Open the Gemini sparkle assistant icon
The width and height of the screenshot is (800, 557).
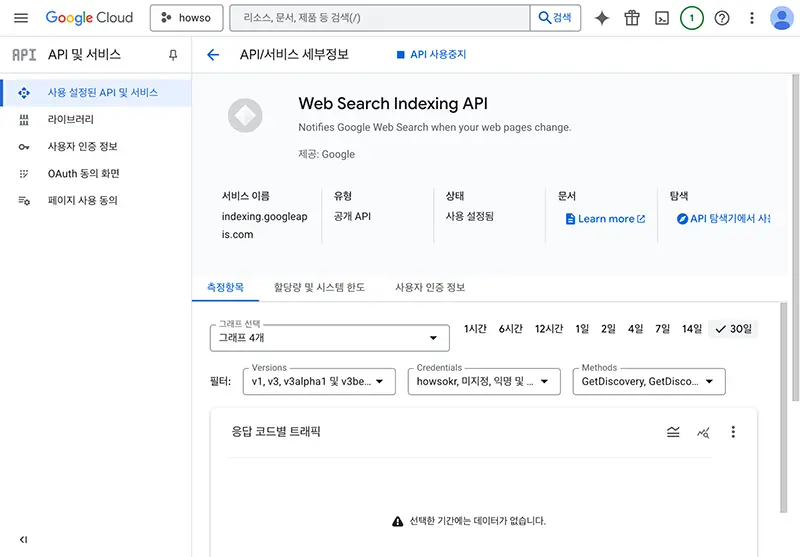click(x=602, y=18)
